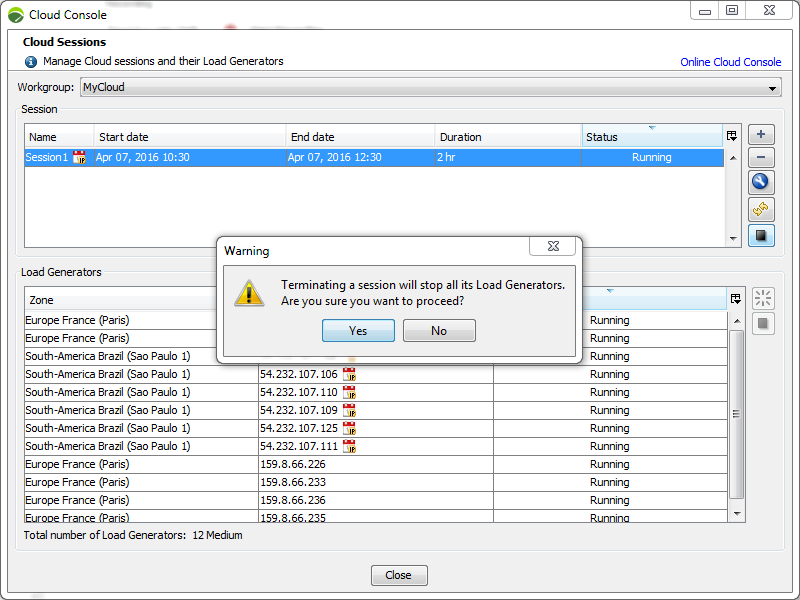Click the remove session minus icon

tap(761, 158)
